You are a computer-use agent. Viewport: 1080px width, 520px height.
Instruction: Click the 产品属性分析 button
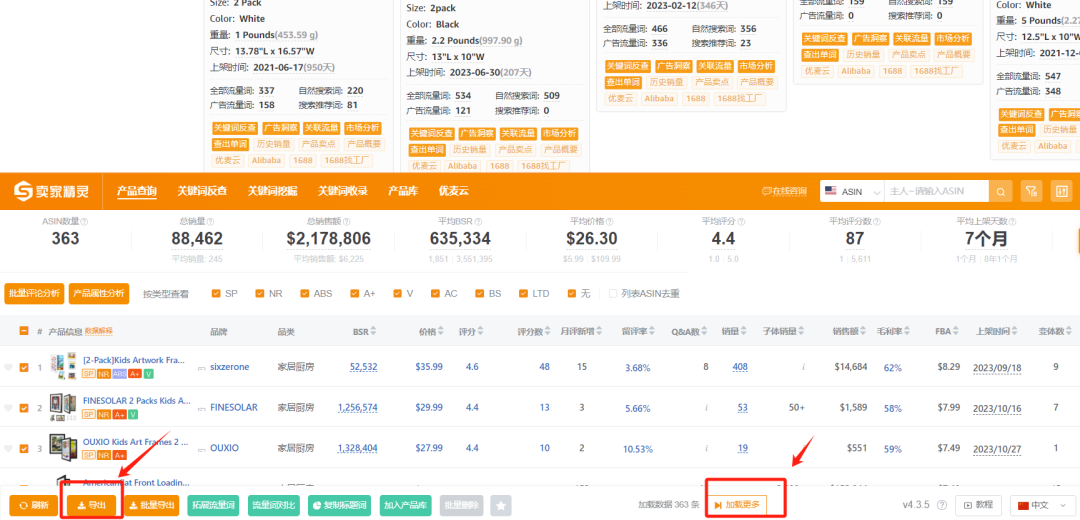tap(99, 293)
